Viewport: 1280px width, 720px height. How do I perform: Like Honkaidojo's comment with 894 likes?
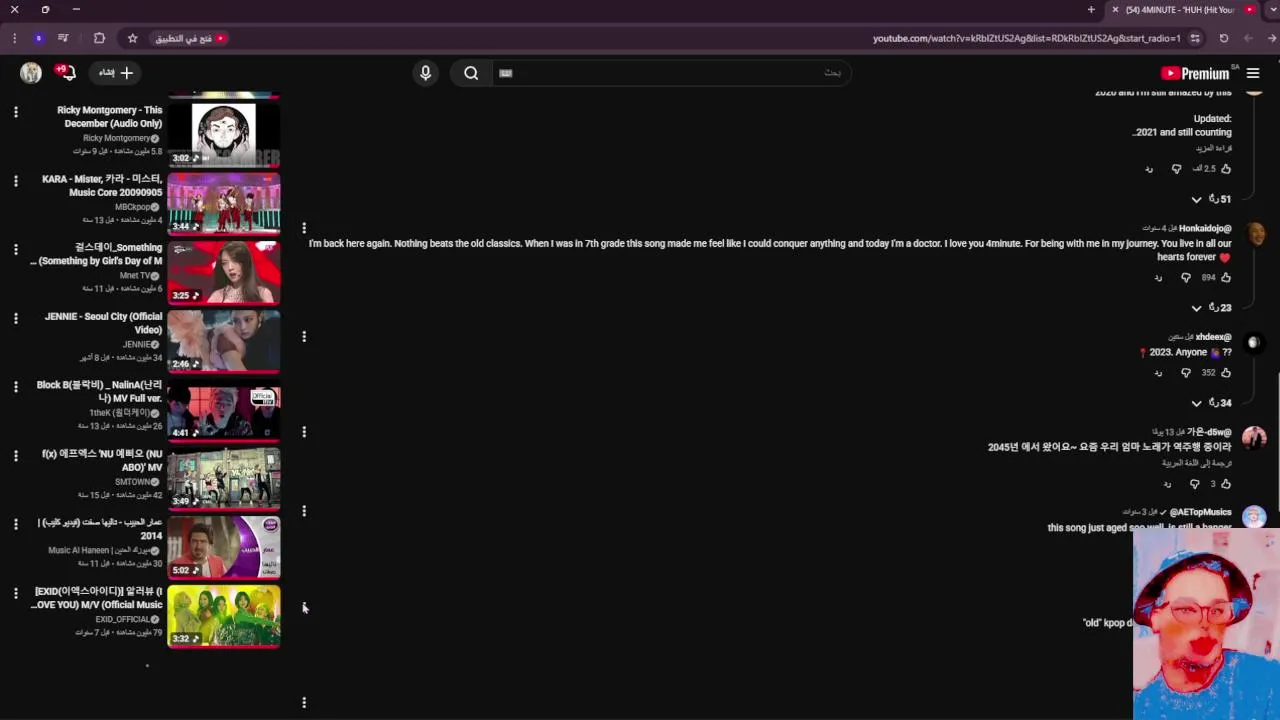(1226, 278)
